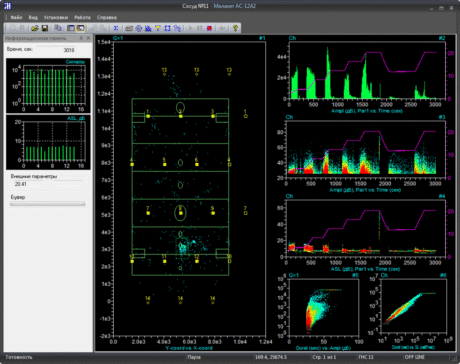Pin the information panel with pin icon
The width and height of the screenshot is (460, 364).
click(81, 38)
